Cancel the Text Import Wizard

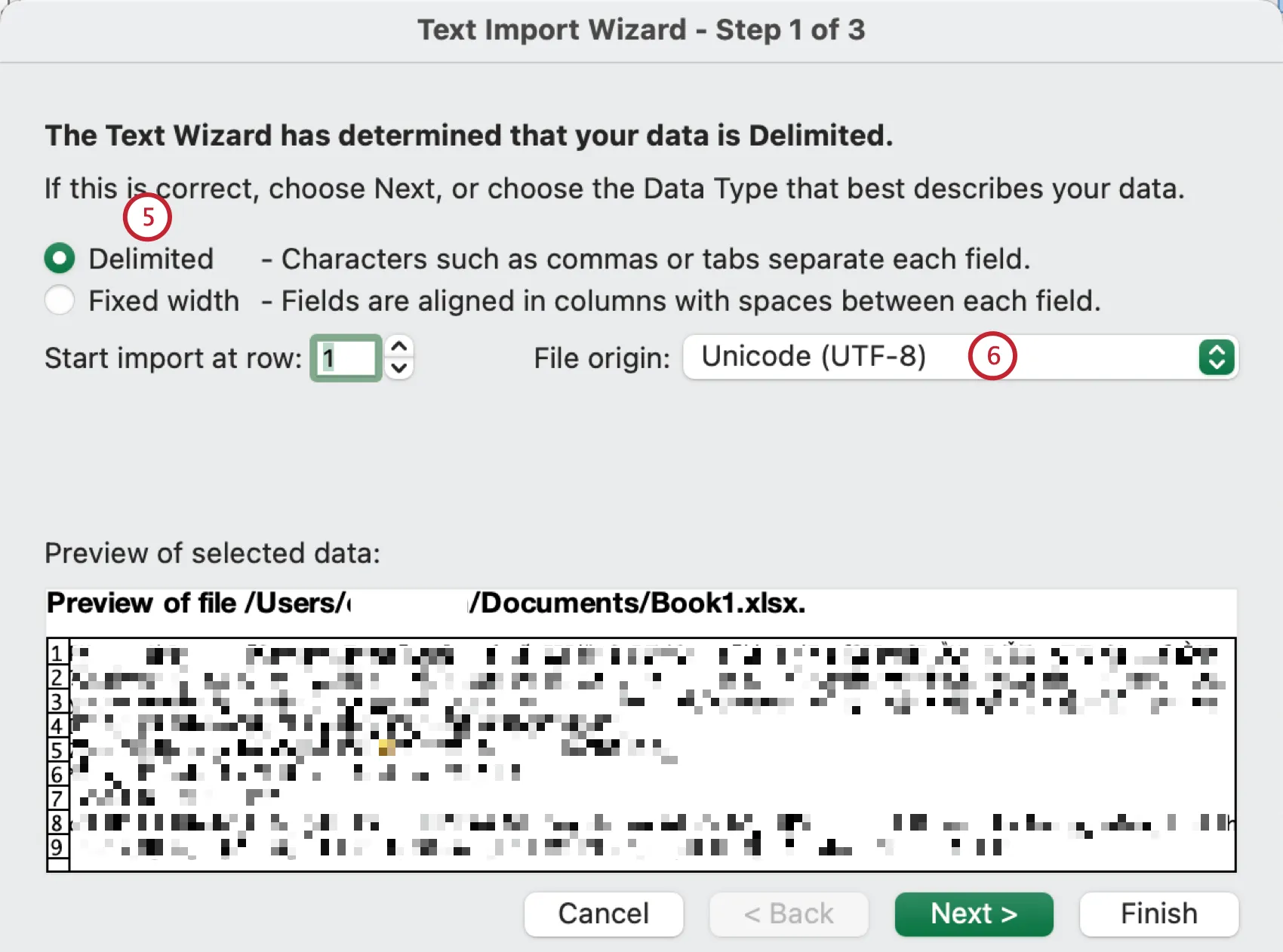click(x=603, y=914)
